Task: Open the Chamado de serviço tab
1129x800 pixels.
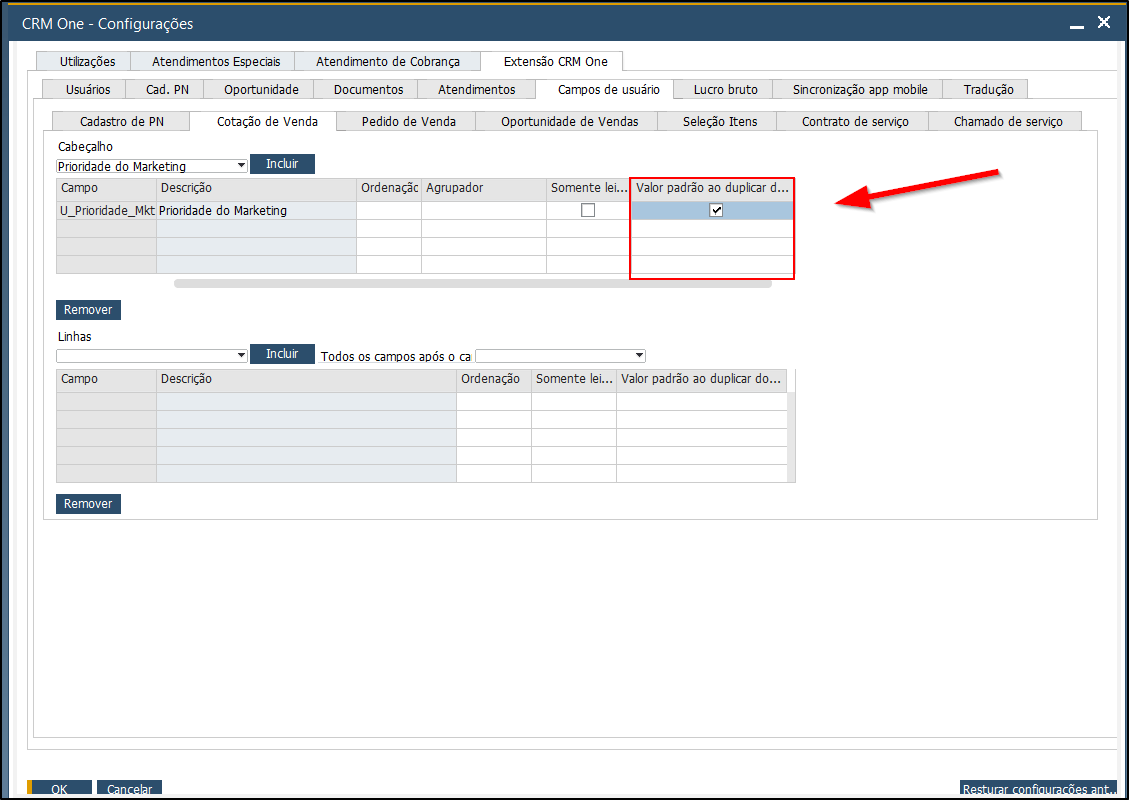Action: [1007, 121]
